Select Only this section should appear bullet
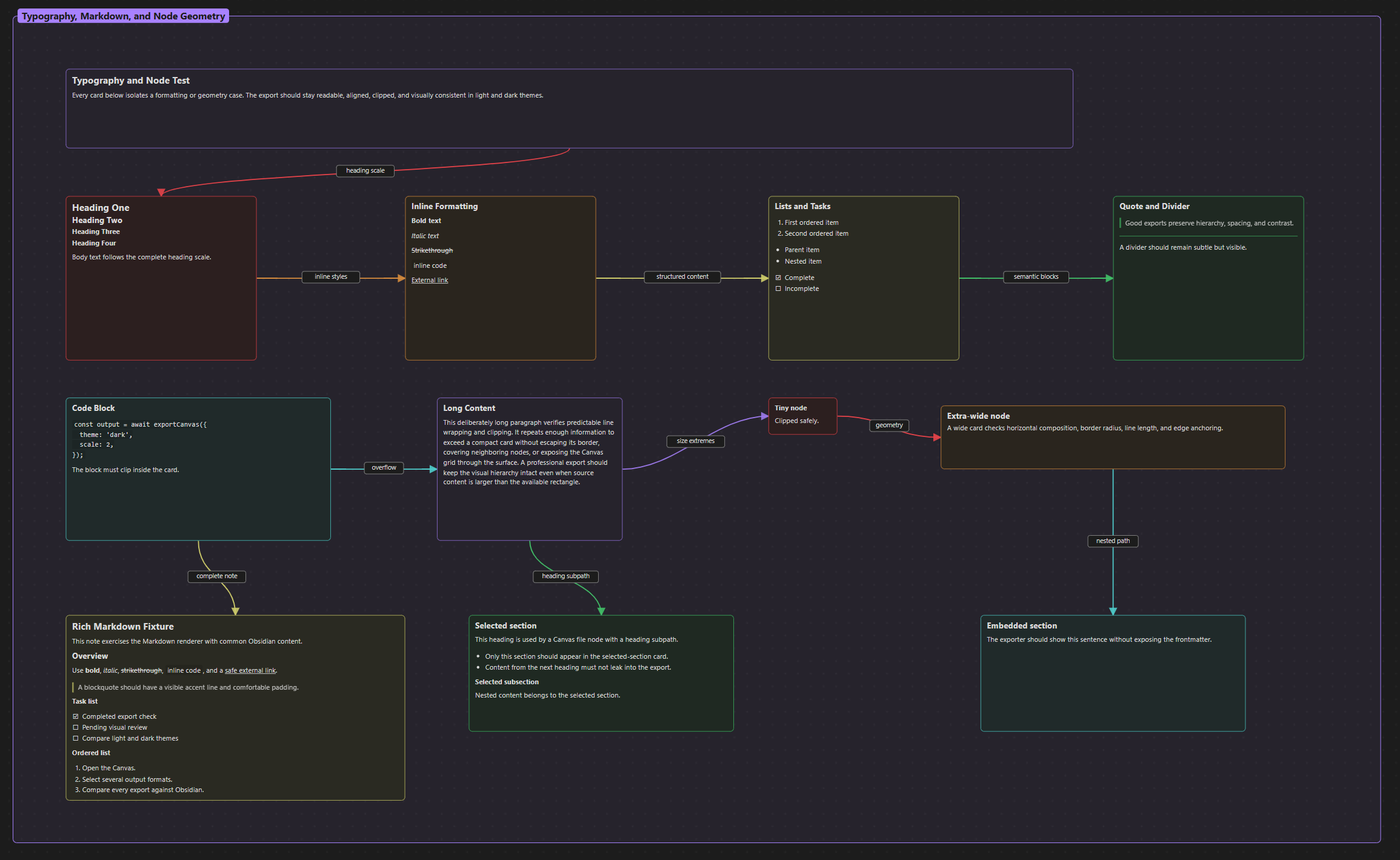1400x860 pixels. 576,657
